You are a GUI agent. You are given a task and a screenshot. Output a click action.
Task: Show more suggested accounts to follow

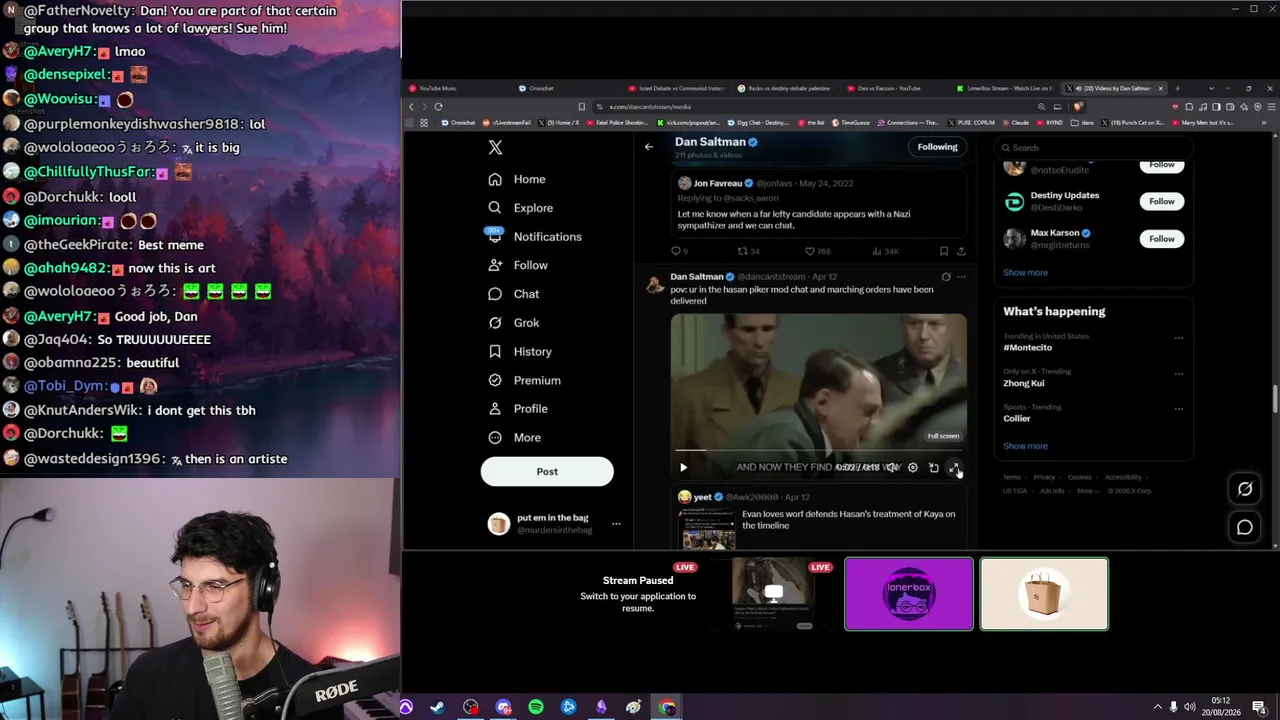click(1025, 273)
